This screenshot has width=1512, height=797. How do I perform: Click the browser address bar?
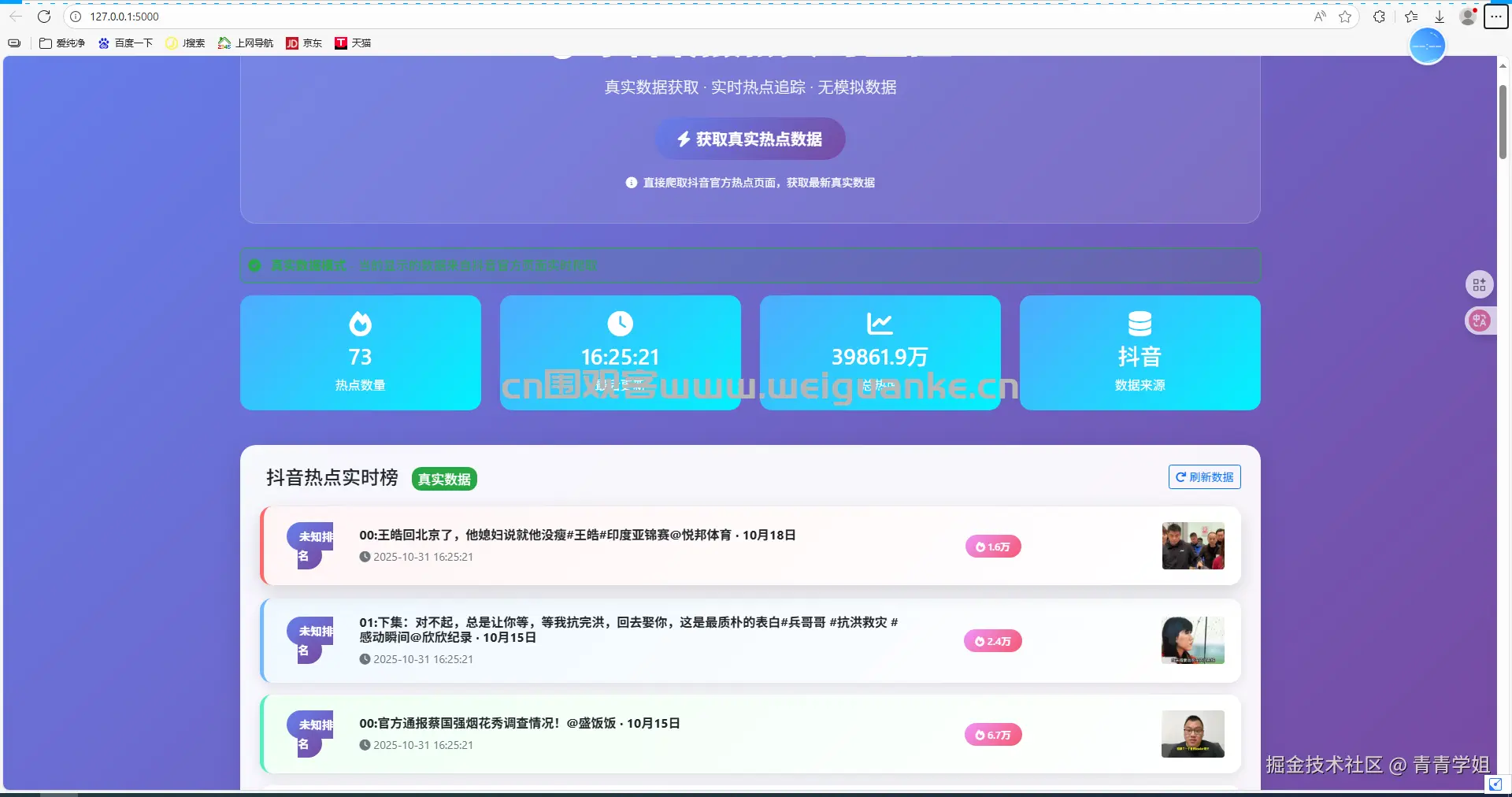click(315, 17)
